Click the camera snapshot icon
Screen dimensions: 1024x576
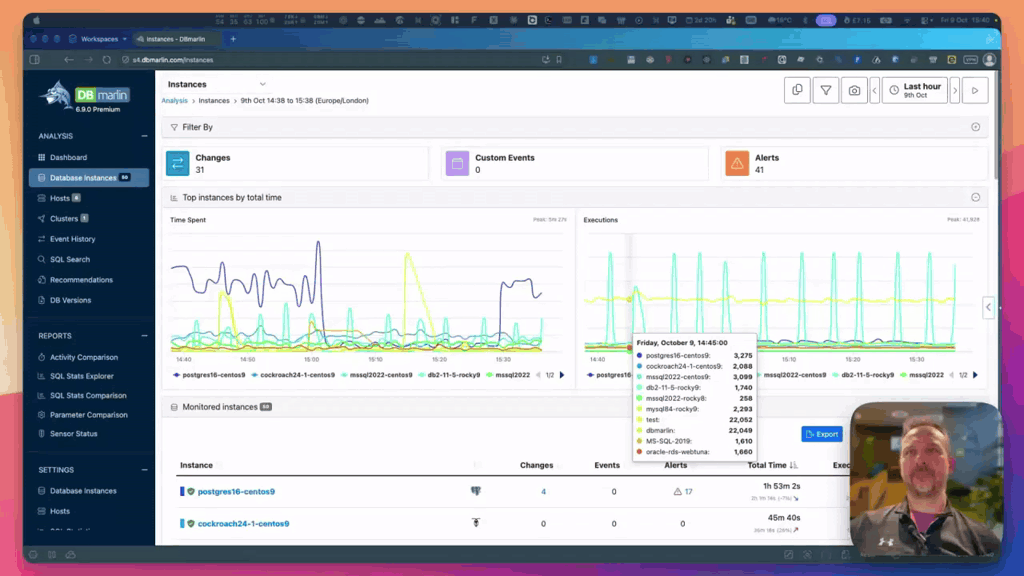pos(854,90)
